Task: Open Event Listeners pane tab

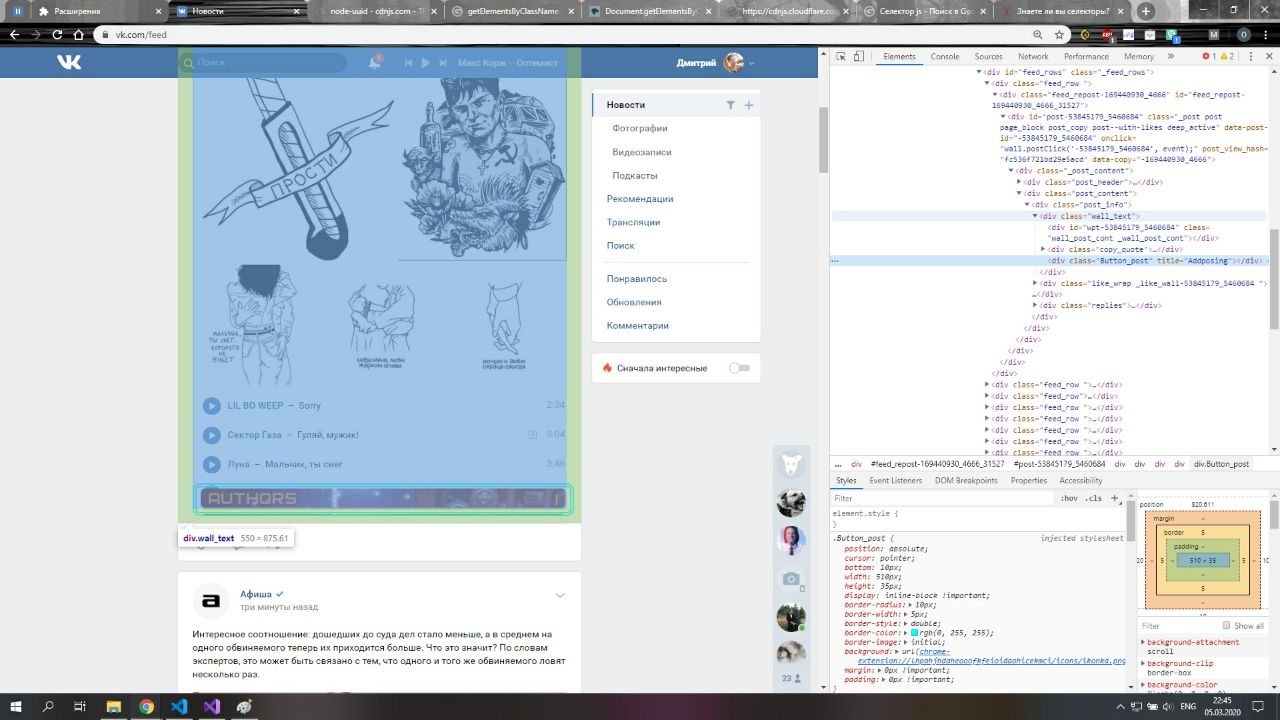Action: [x=896, y=481]
